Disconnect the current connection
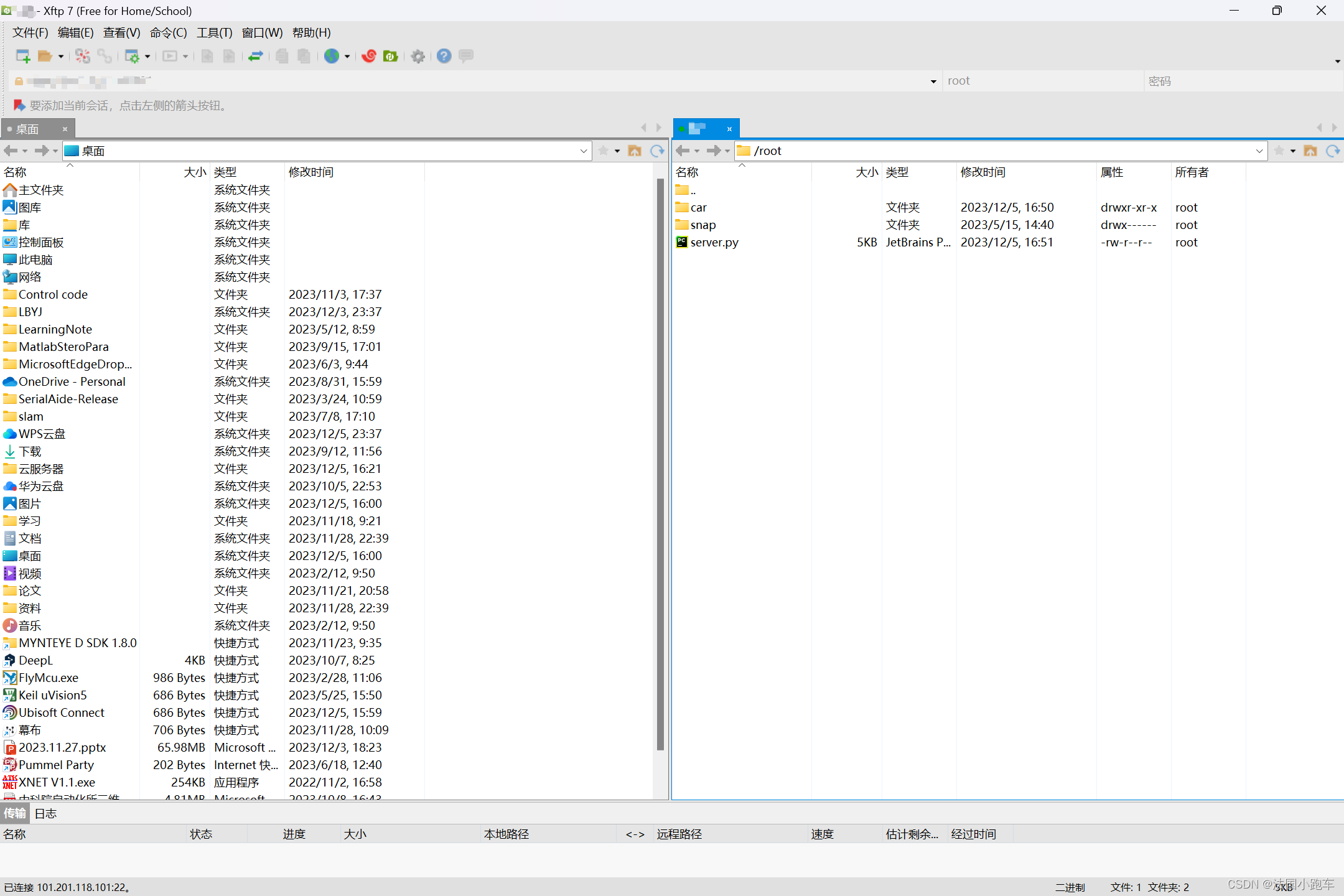1344x896 pixels. tap(83, 56)
